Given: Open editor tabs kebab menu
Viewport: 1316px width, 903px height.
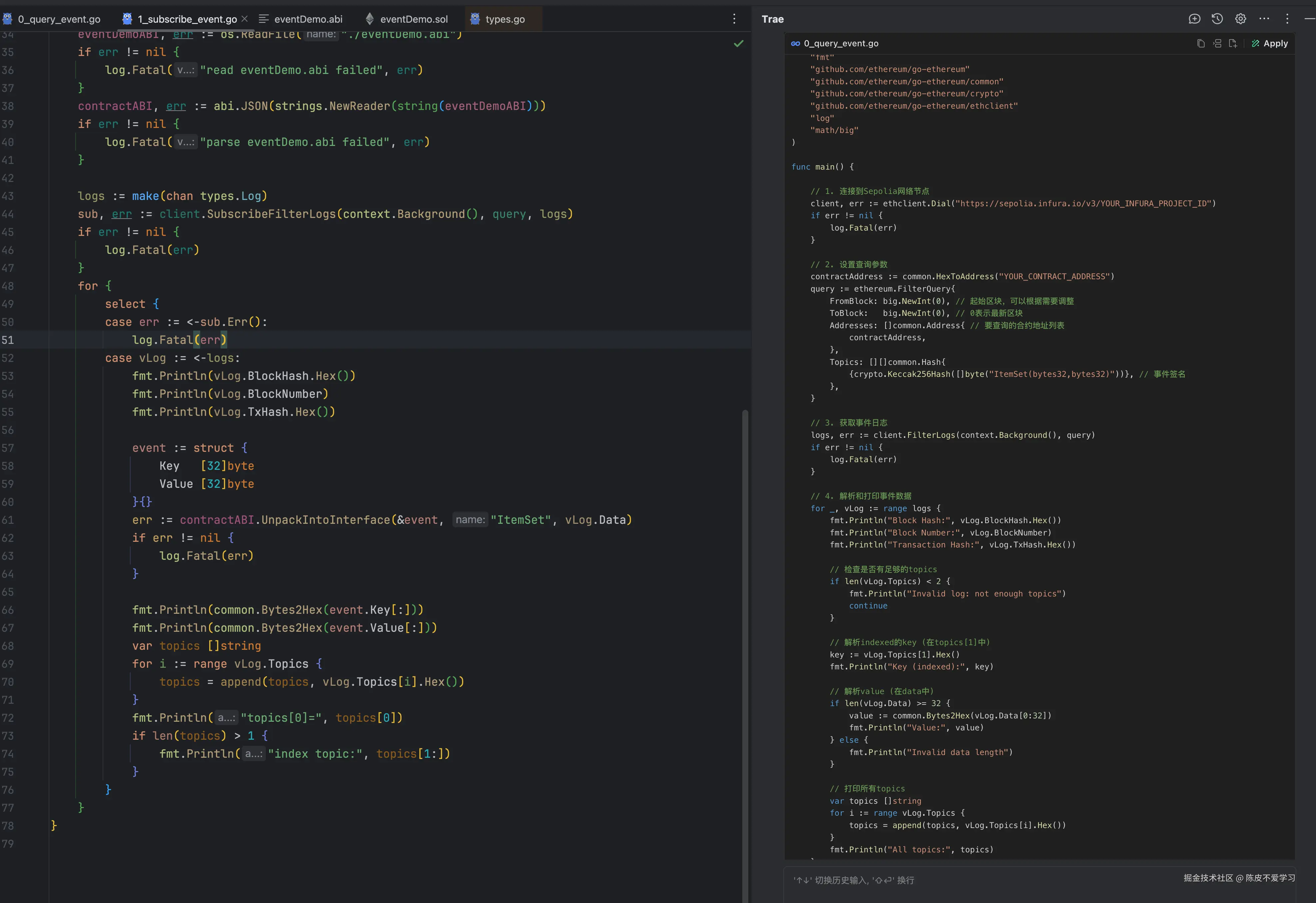Looking at the screenshot, I should (734, 19).
